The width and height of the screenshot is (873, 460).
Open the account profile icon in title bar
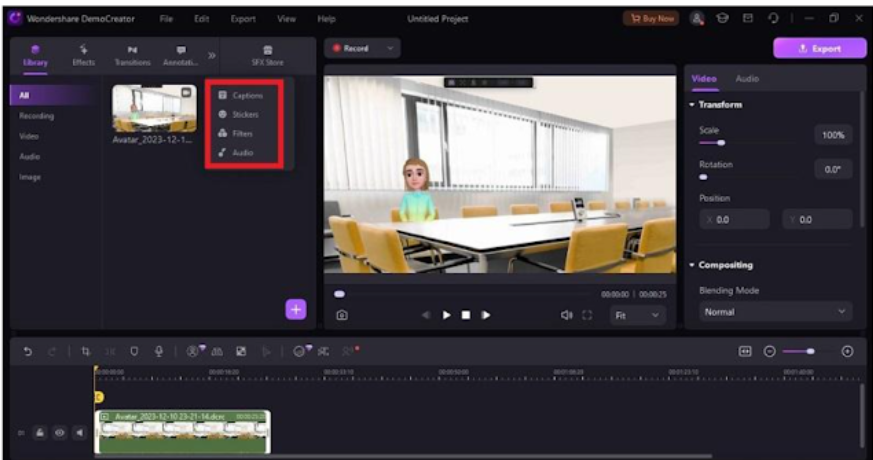click(697, 18)
